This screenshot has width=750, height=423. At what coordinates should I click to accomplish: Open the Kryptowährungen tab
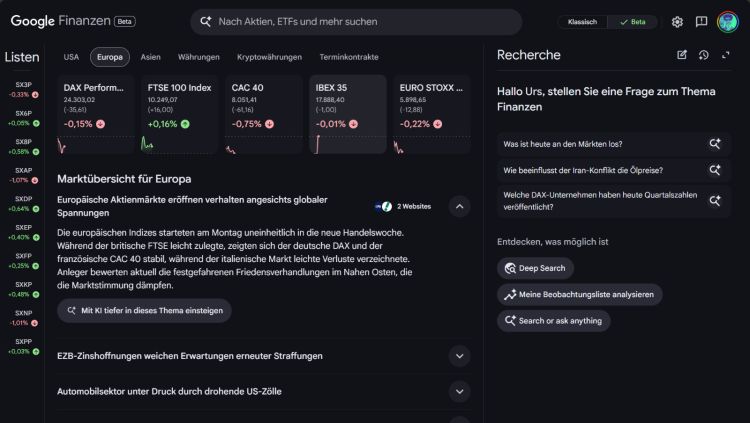coord(269,57)
